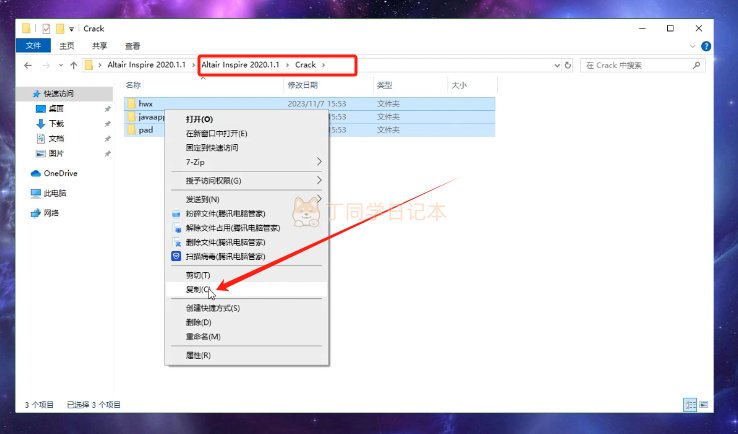The image size is (738, 434).
Task: Open the 文件 ribbon tab
Action: tap(33, 46)
